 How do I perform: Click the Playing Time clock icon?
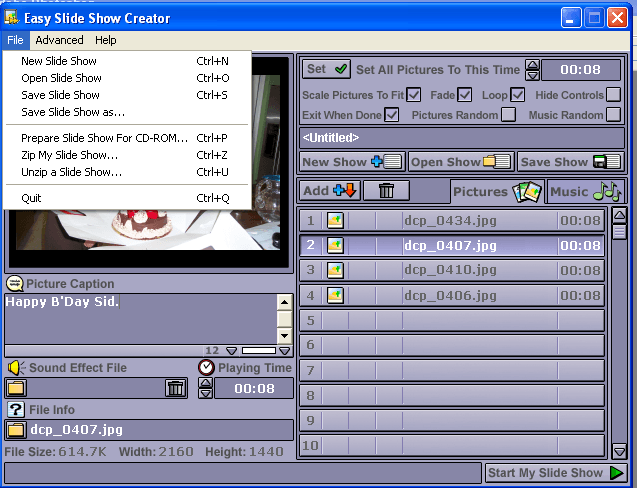tap(206, 367)
